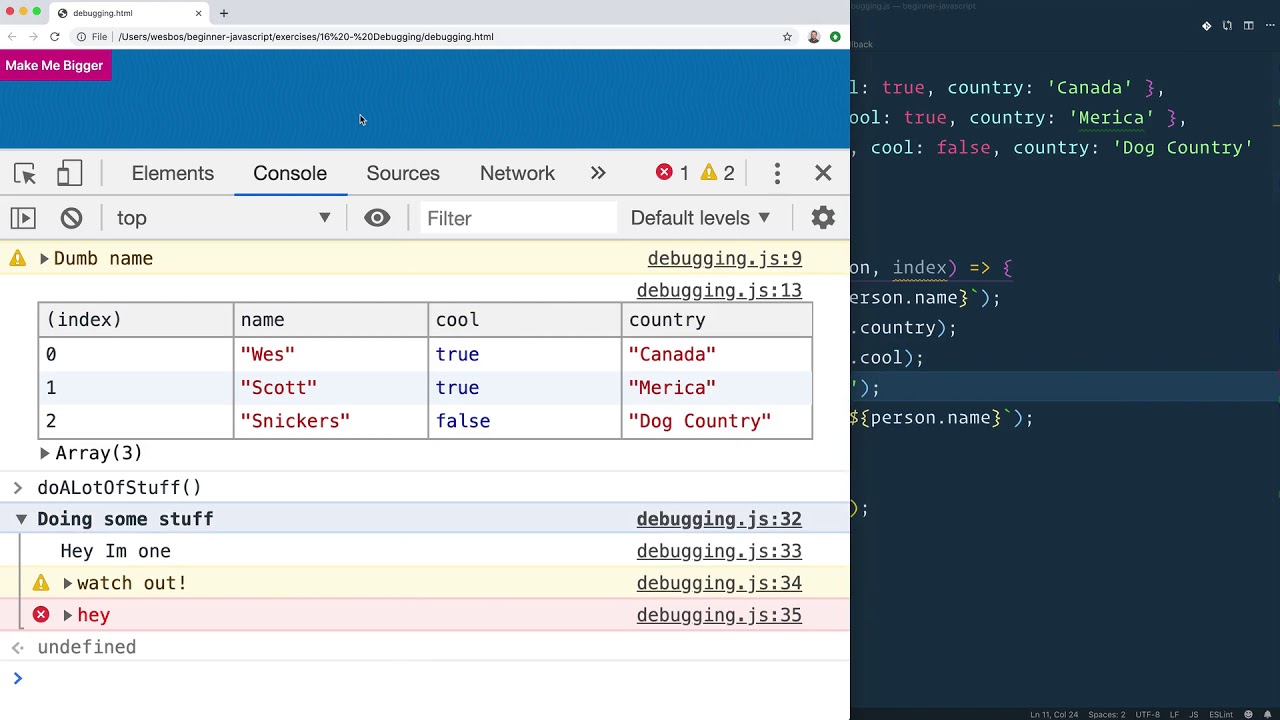Show more DevTools tabs chevron

click(598, 173)
